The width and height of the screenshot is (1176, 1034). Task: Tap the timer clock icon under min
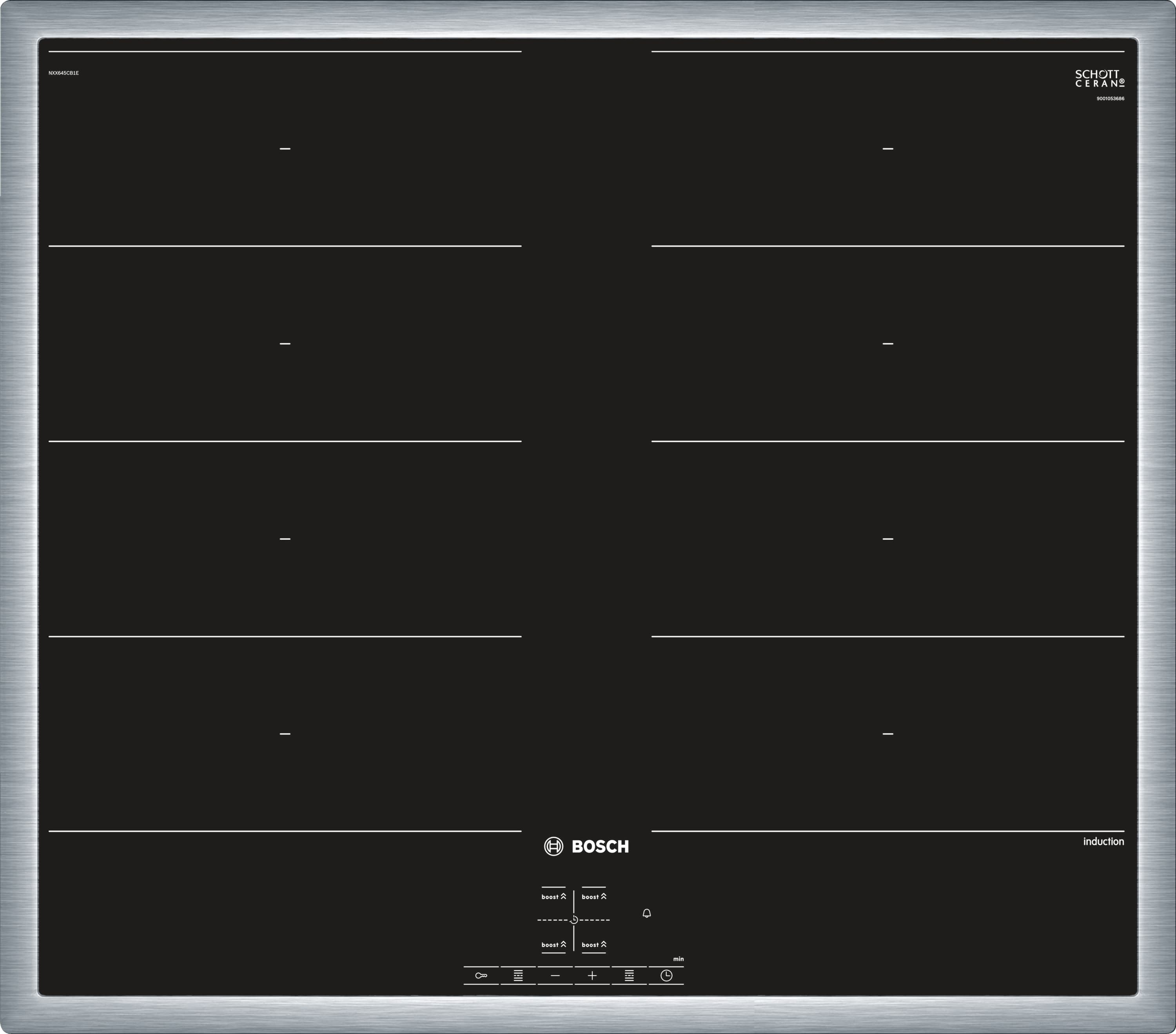click(666, 975)
